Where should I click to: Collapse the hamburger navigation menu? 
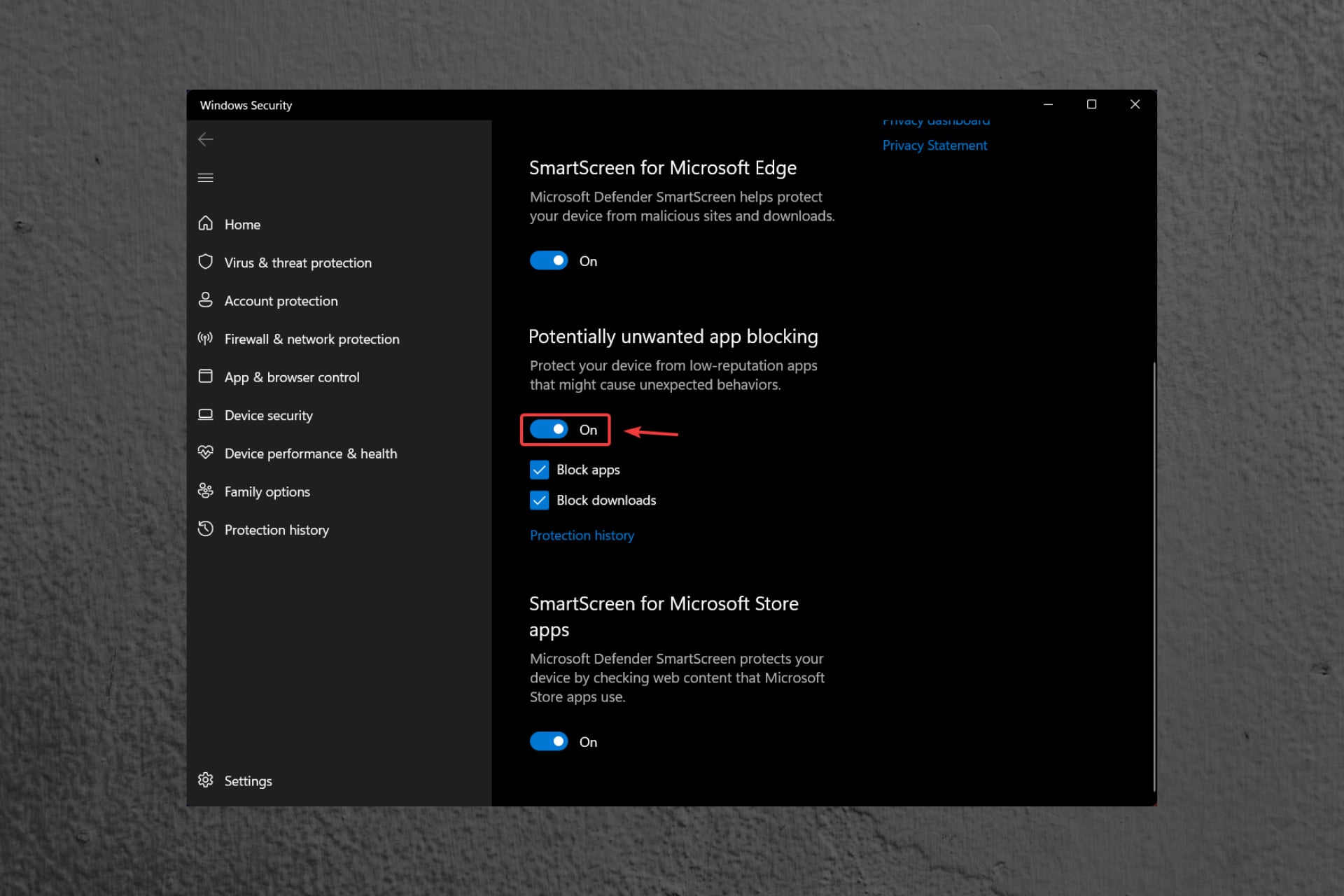(205, 178)
